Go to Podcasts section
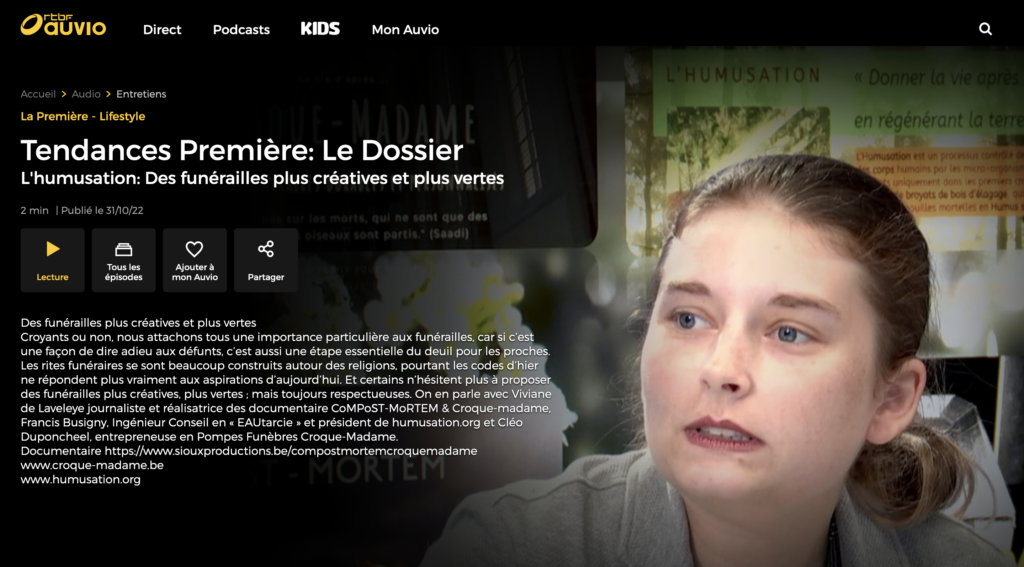The image size is (1024, 567). [x=241, y=29]
